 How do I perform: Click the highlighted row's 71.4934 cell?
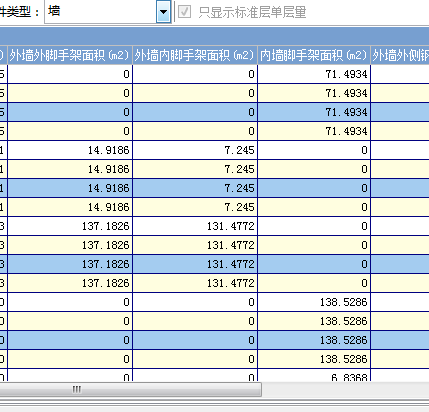[314, 112]
